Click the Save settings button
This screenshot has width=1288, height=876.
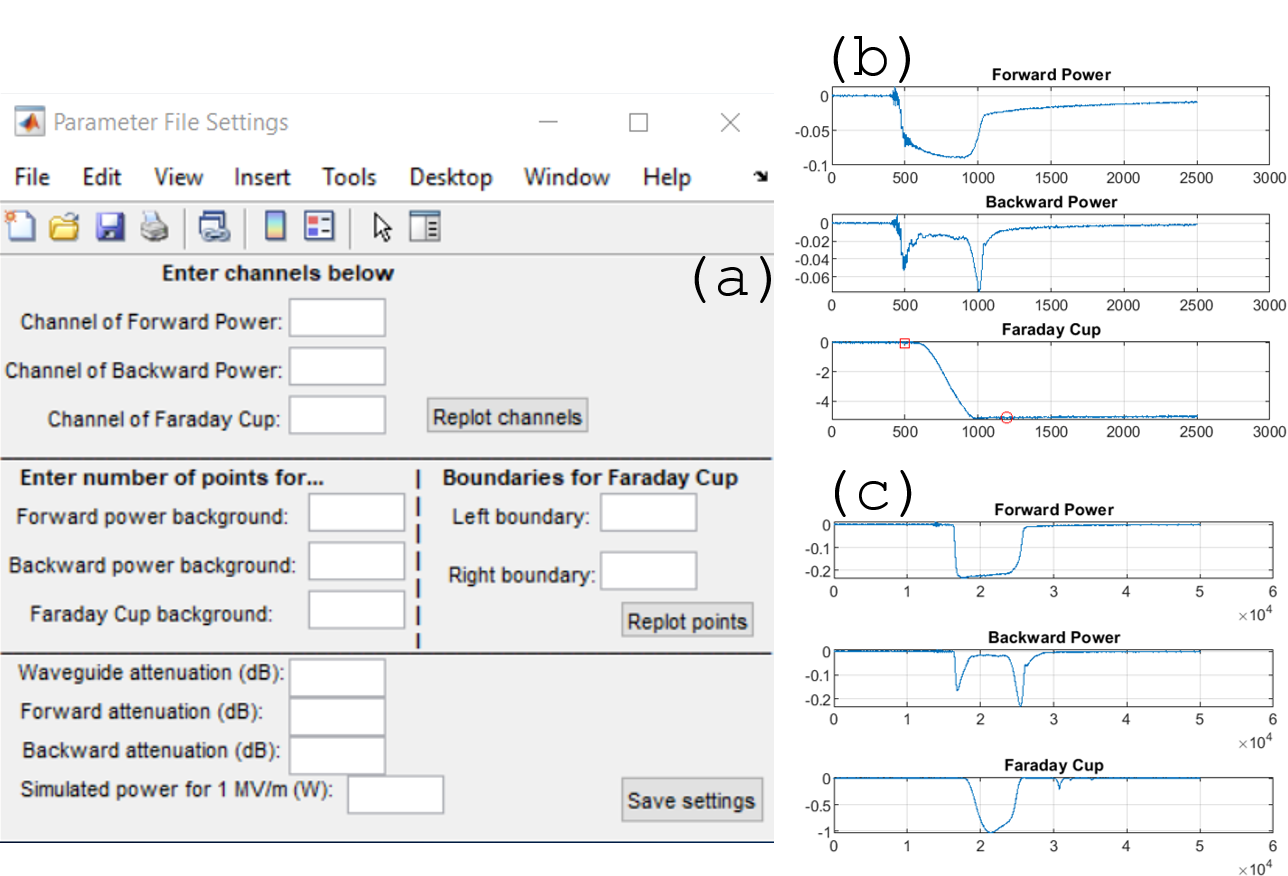click(691, 801)
